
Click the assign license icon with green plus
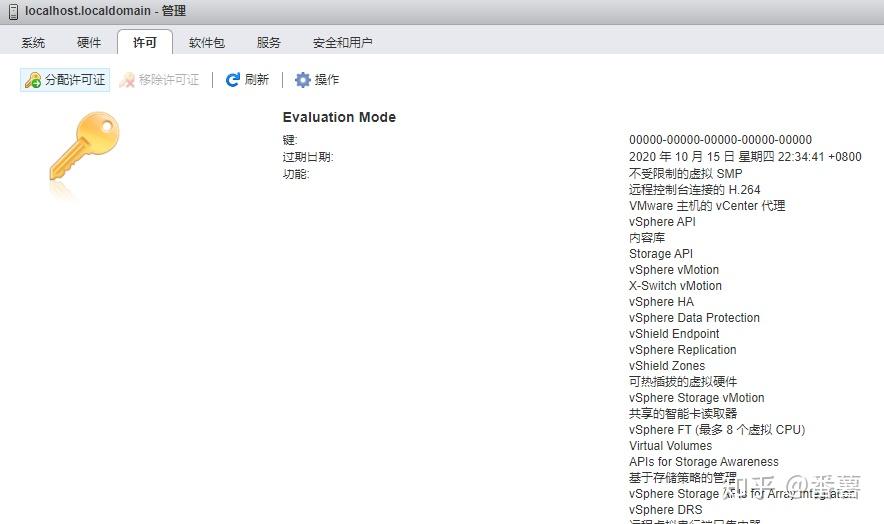pos(33,80)
